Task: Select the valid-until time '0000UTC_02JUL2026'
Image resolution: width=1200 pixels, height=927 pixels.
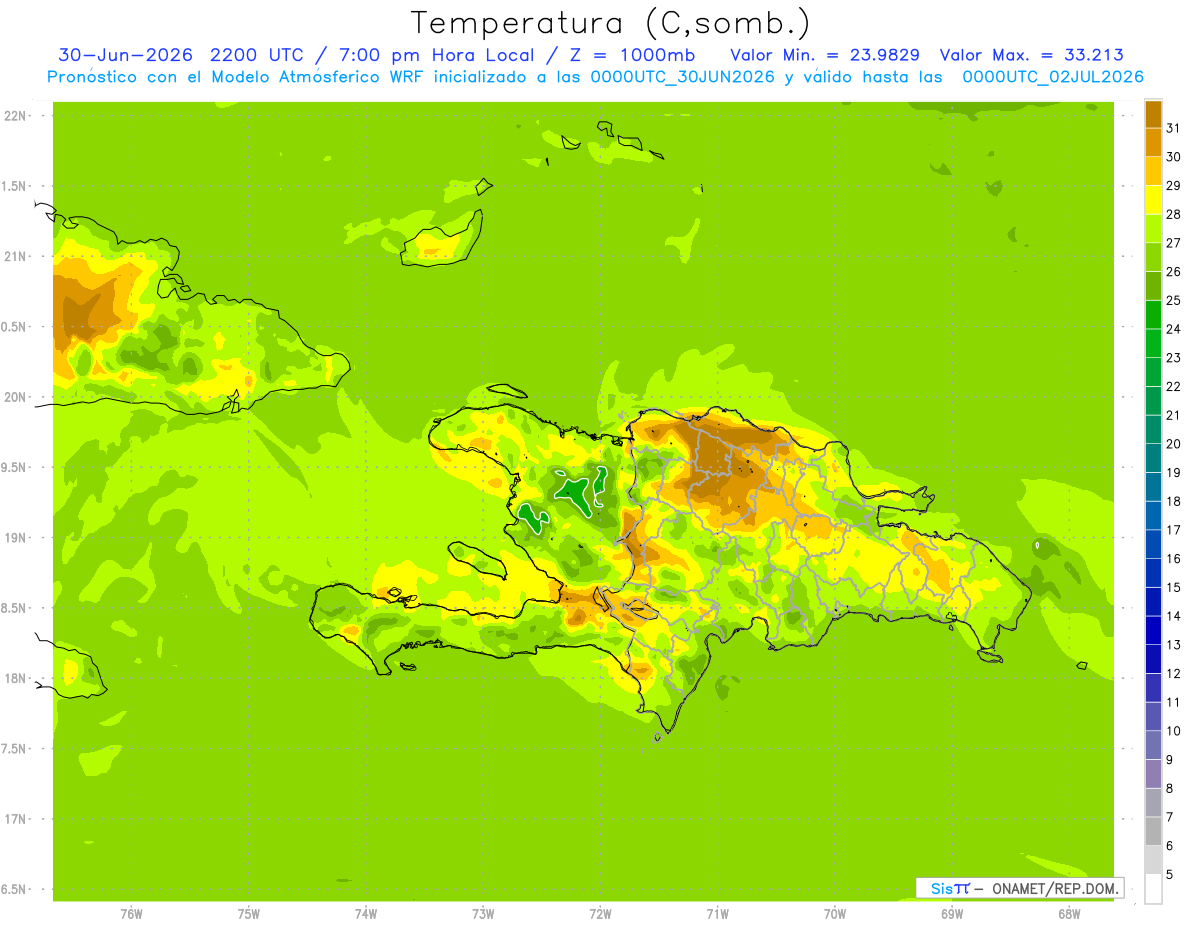Action: click(1053, 77)
